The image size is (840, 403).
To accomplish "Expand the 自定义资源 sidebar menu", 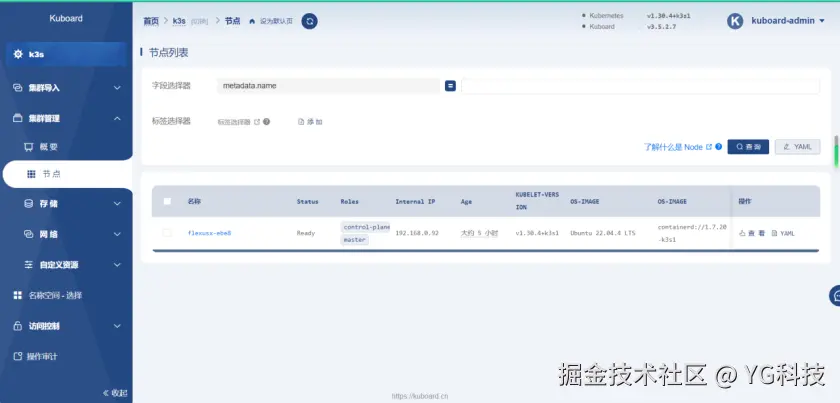I will coord(117,265).
